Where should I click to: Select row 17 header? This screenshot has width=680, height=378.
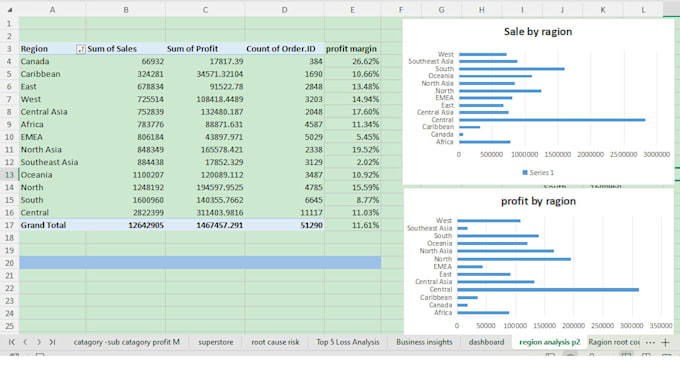tap(9, 225)
